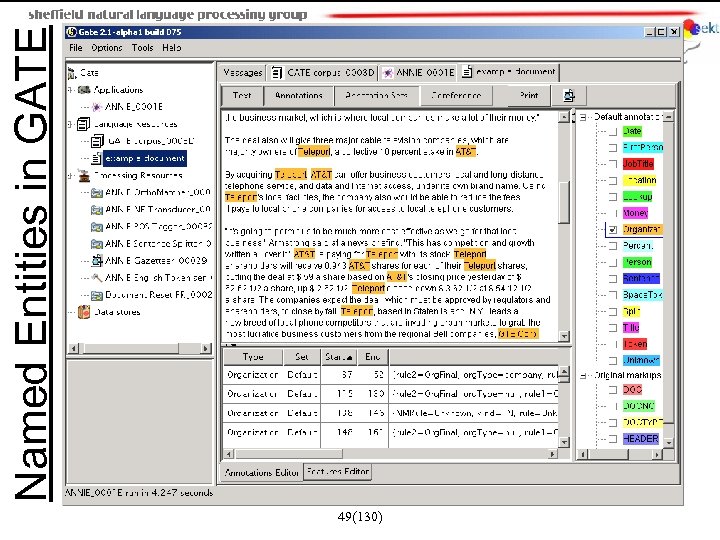Click the Language Resources icon
Viewport: 720px width, 540px height.
click(83, 124)
